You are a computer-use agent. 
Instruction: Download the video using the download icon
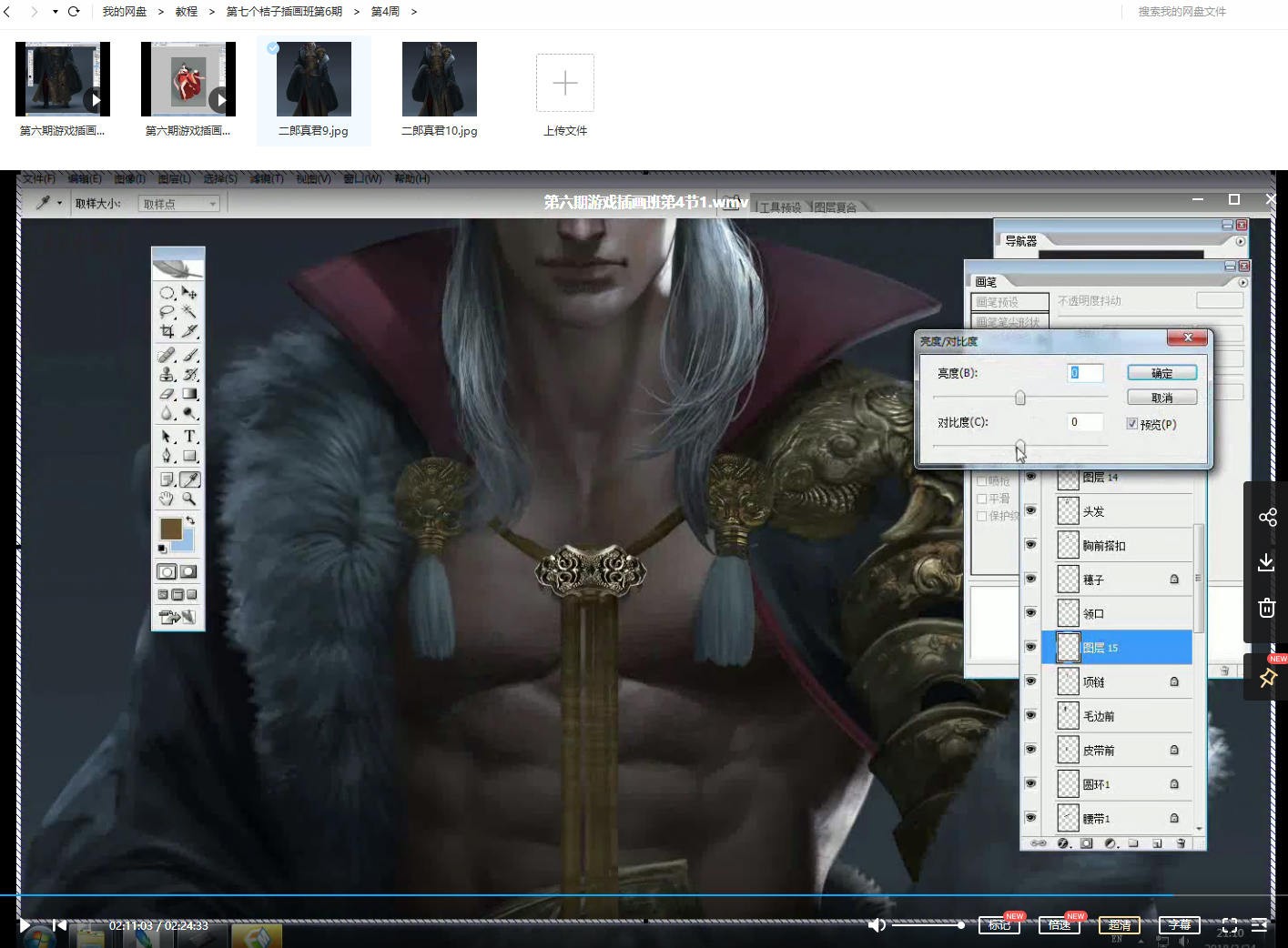tap(1266, 562)
